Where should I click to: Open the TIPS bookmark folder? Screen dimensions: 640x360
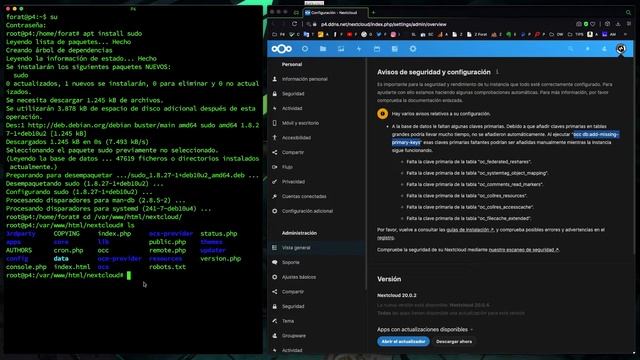coord(576,35)
